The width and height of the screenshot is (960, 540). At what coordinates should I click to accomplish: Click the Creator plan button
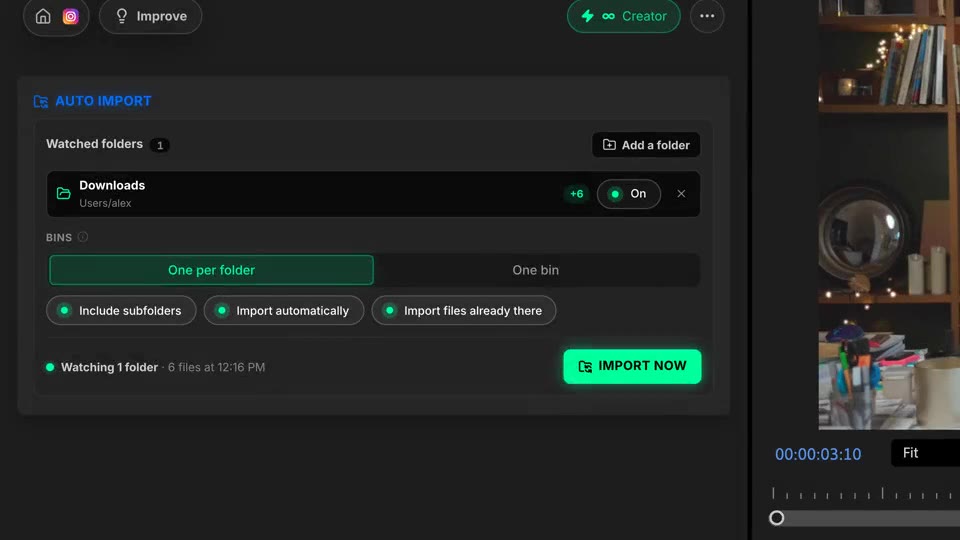point(623,16)
